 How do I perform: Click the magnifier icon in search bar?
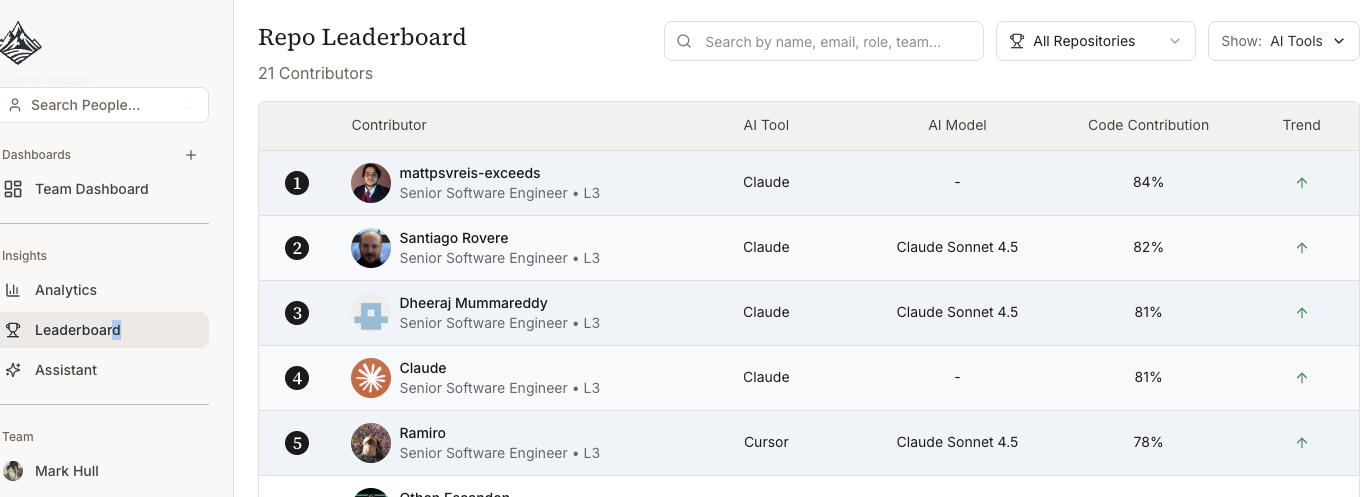[x=685, y=42]
